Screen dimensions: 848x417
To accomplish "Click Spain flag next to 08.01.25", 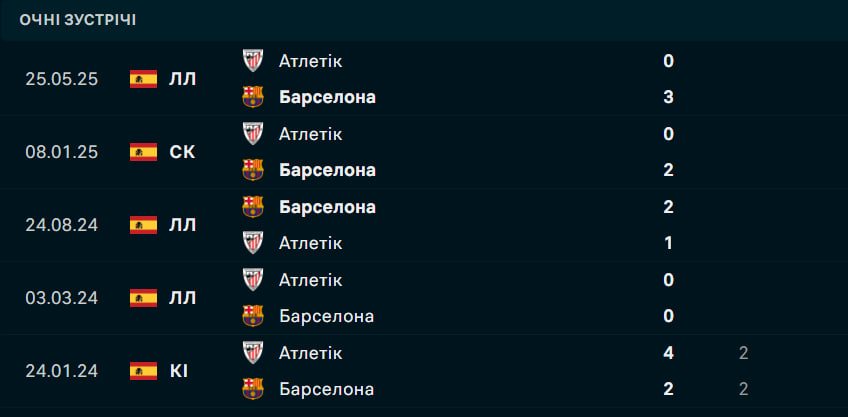I will (x=144, y=152).
